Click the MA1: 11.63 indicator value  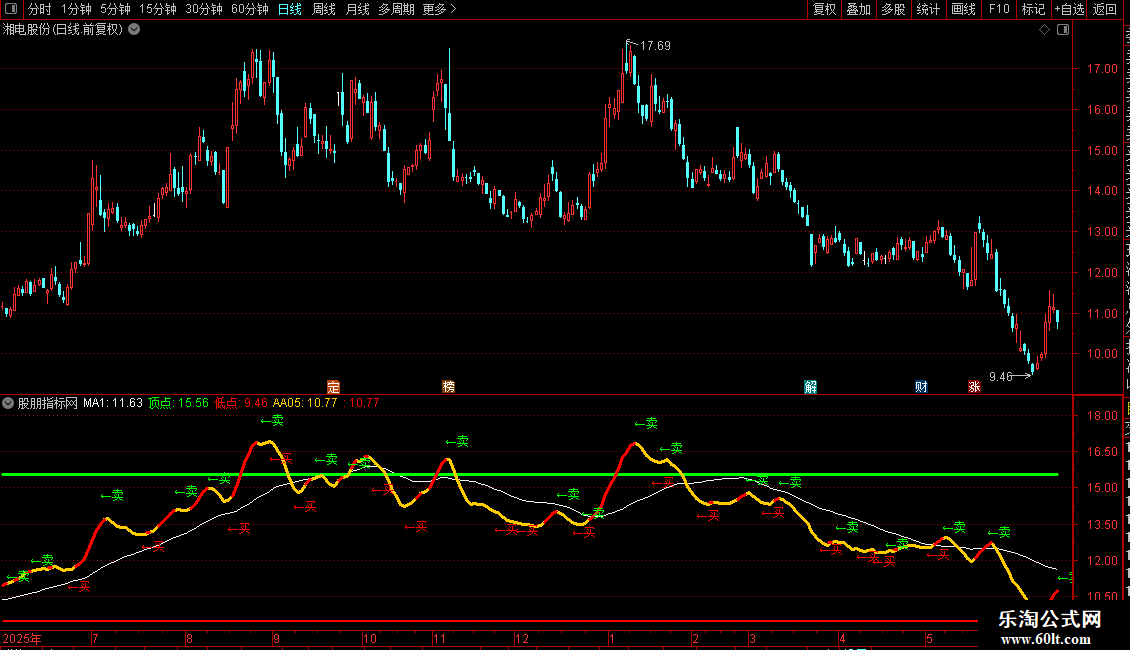[x=112, y=403]
